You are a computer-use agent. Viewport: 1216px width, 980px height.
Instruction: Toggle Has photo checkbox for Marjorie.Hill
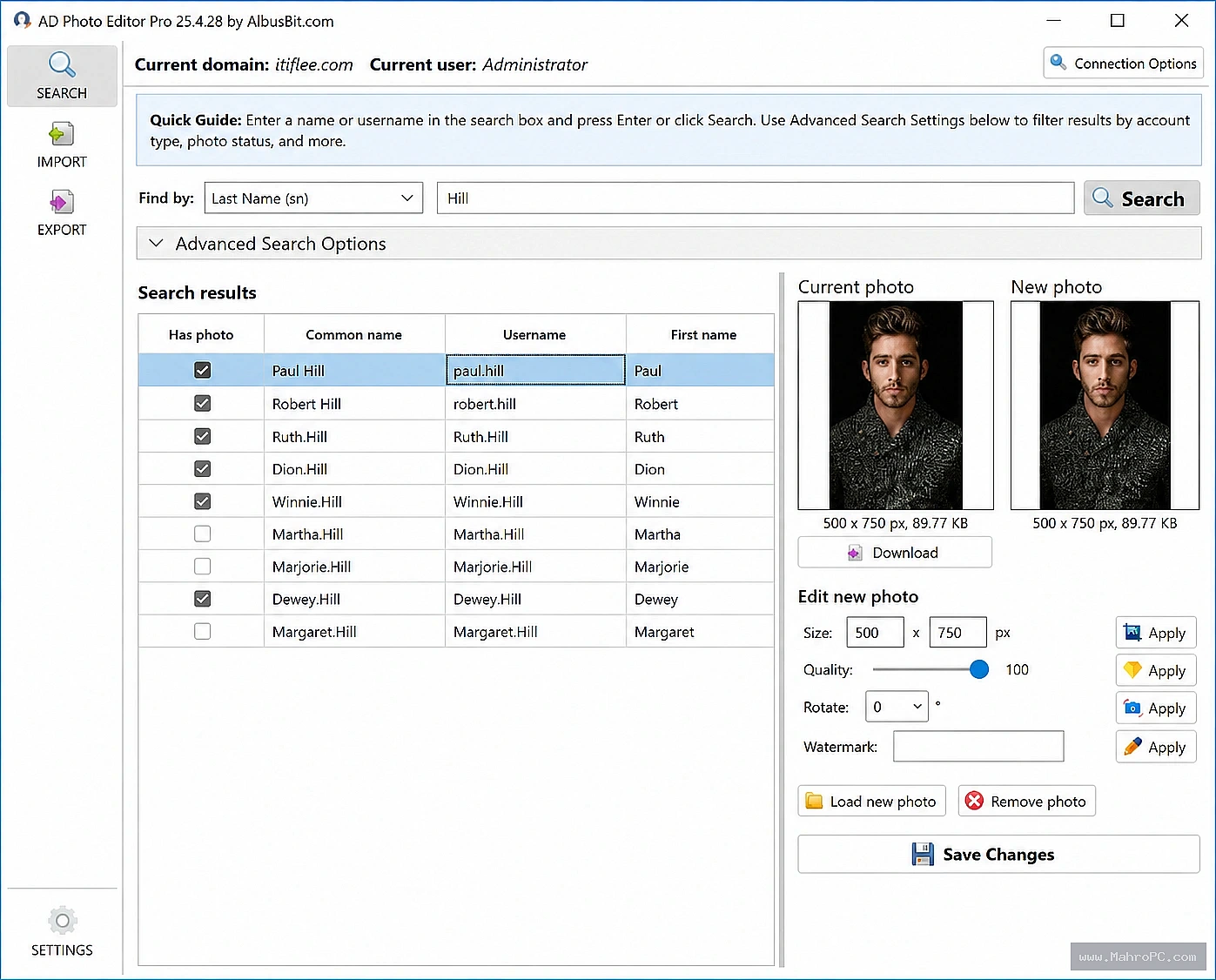pos(202,567)
